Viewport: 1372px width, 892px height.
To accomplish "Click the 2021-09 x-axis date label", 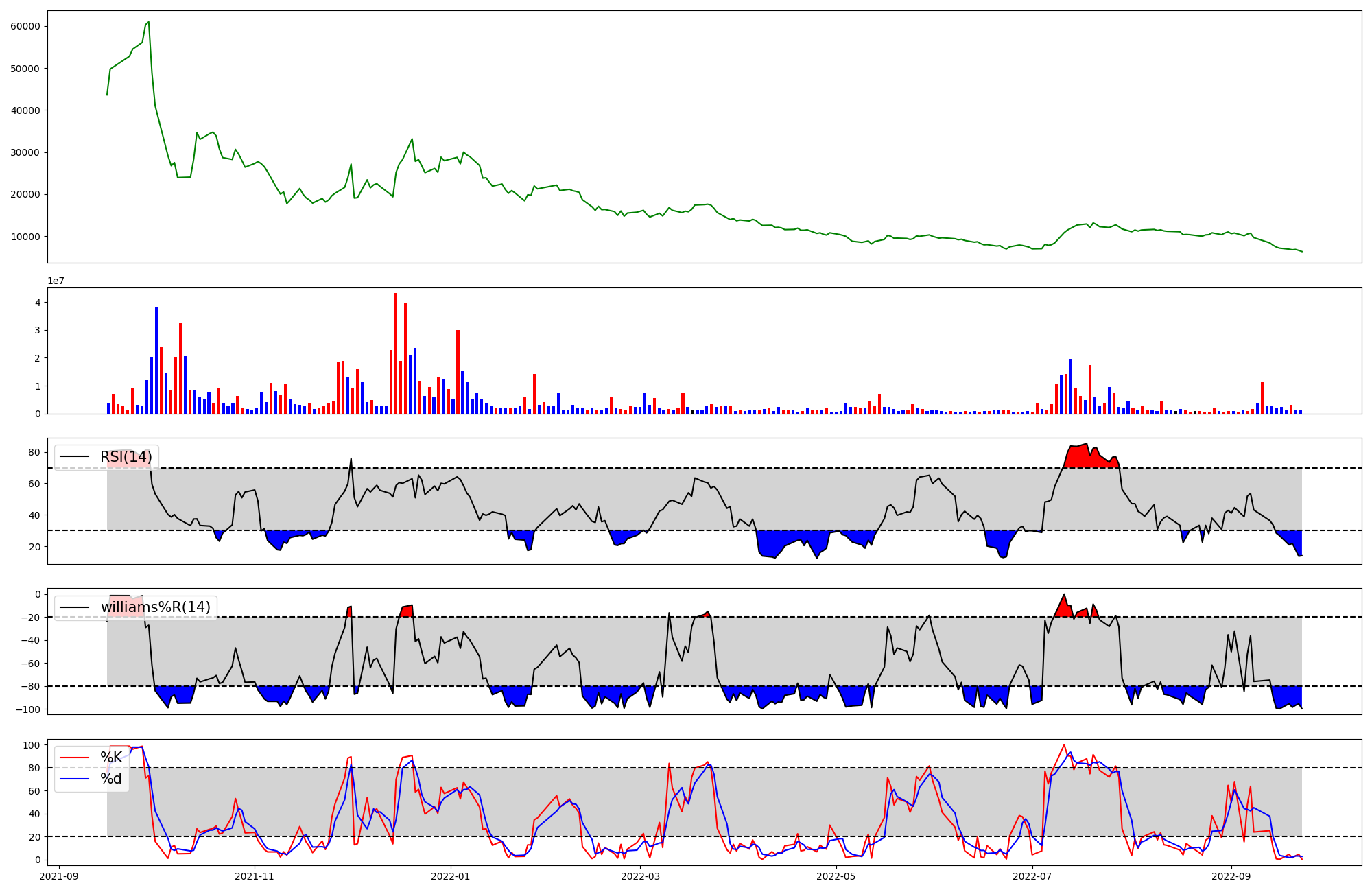I will coord(59,876).
